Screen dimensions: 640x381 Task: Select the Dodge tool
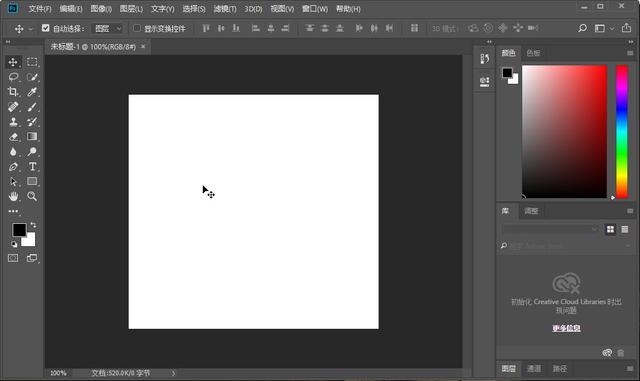tap(32, 152)
